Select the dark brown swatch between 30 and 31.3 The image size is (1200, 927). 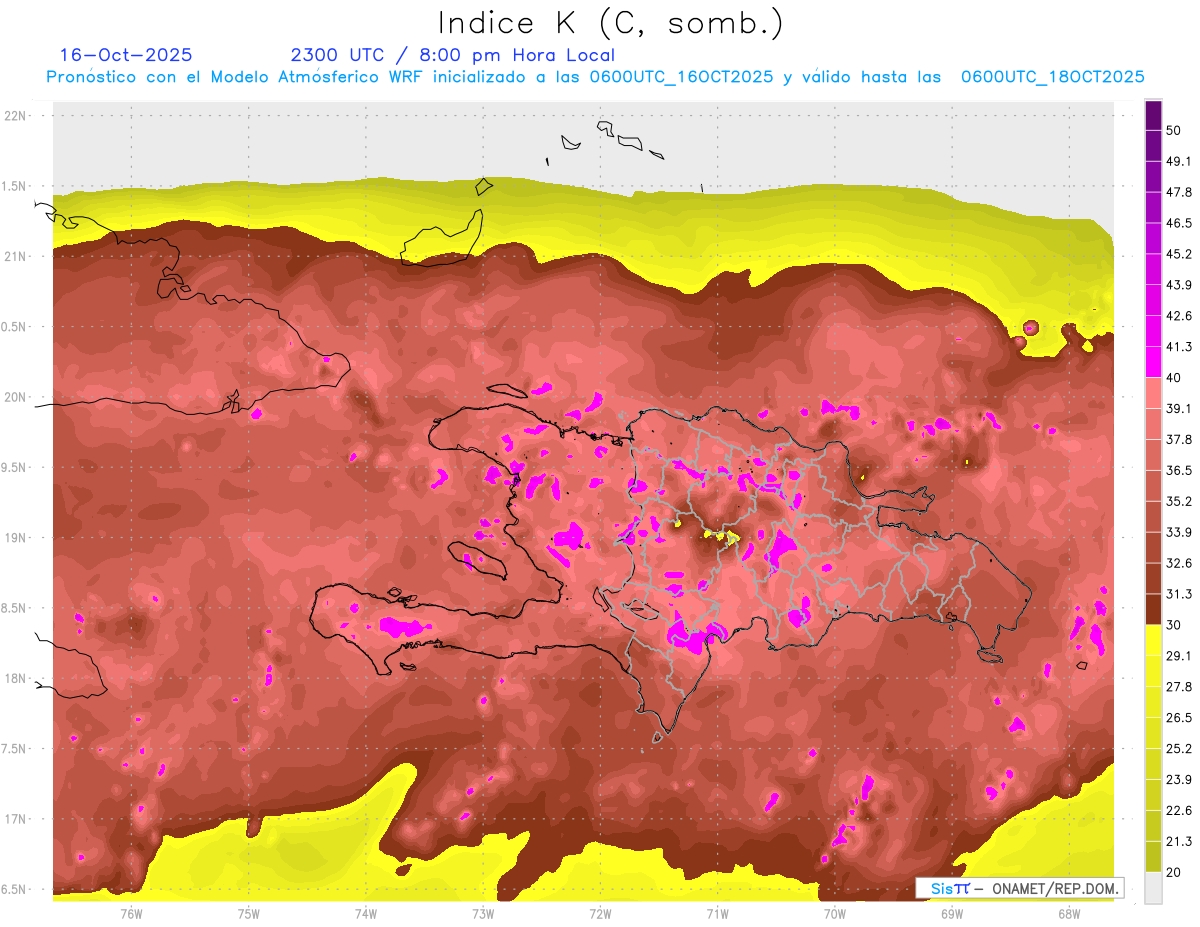[1153, 609]
